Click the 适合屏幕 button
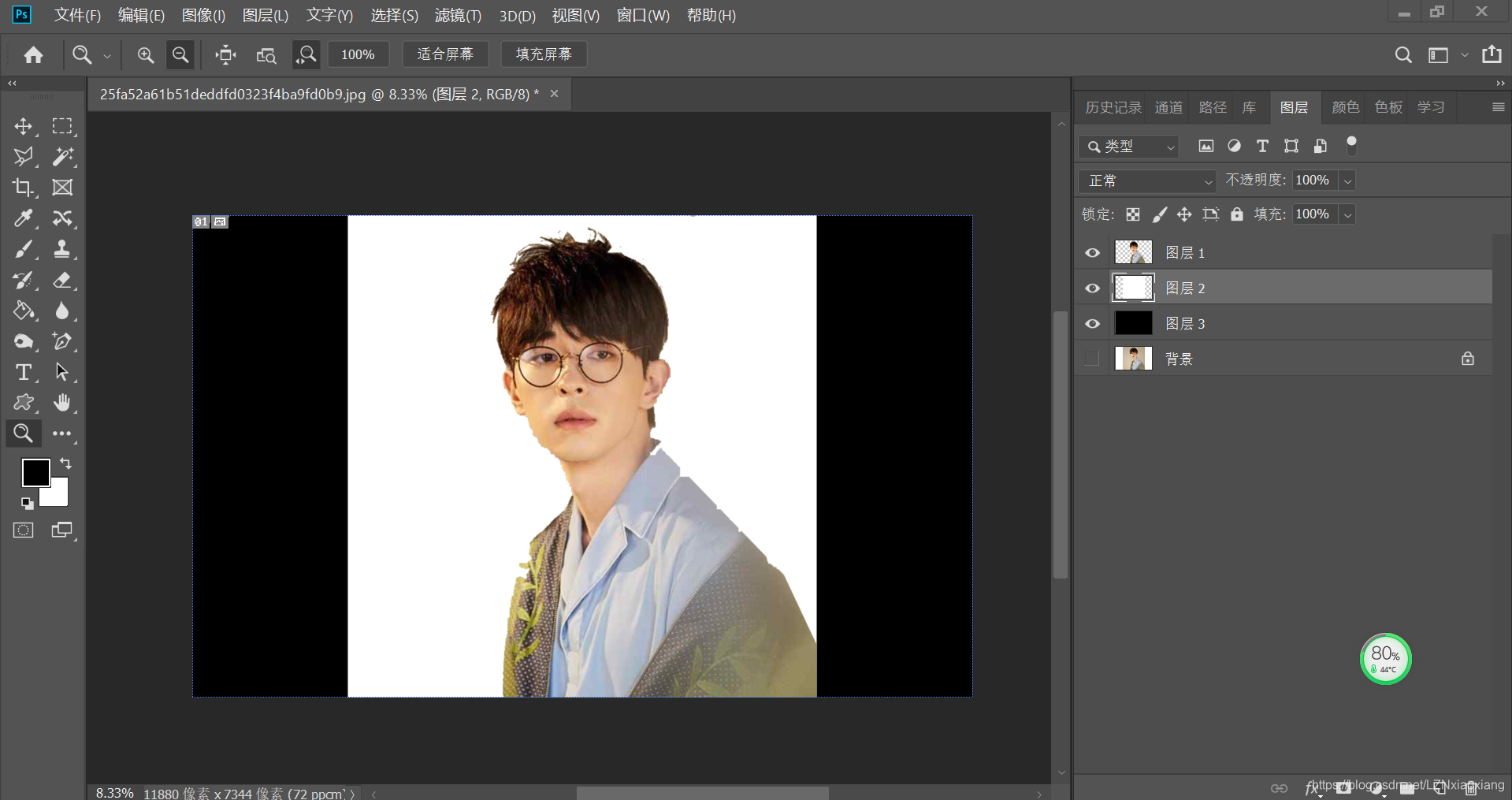The image size is (1512, 800). [445, 54]
